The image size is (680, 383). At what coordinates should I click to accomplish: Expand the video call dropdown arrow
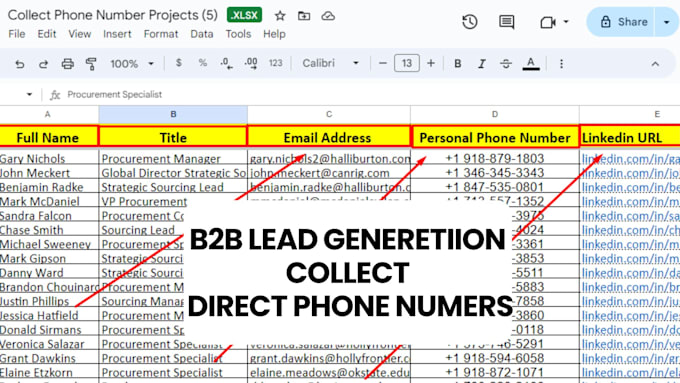click(x=566, y=22)
